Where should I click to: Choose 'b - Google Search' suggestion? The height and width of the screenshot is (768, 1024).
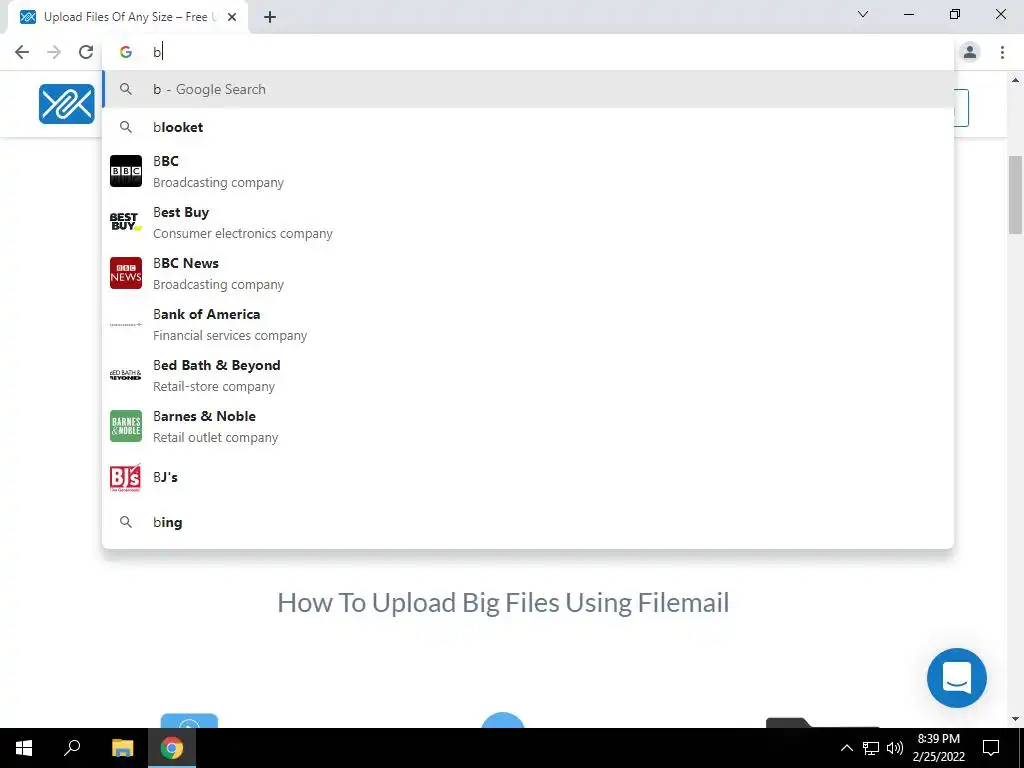coord(528,89)
